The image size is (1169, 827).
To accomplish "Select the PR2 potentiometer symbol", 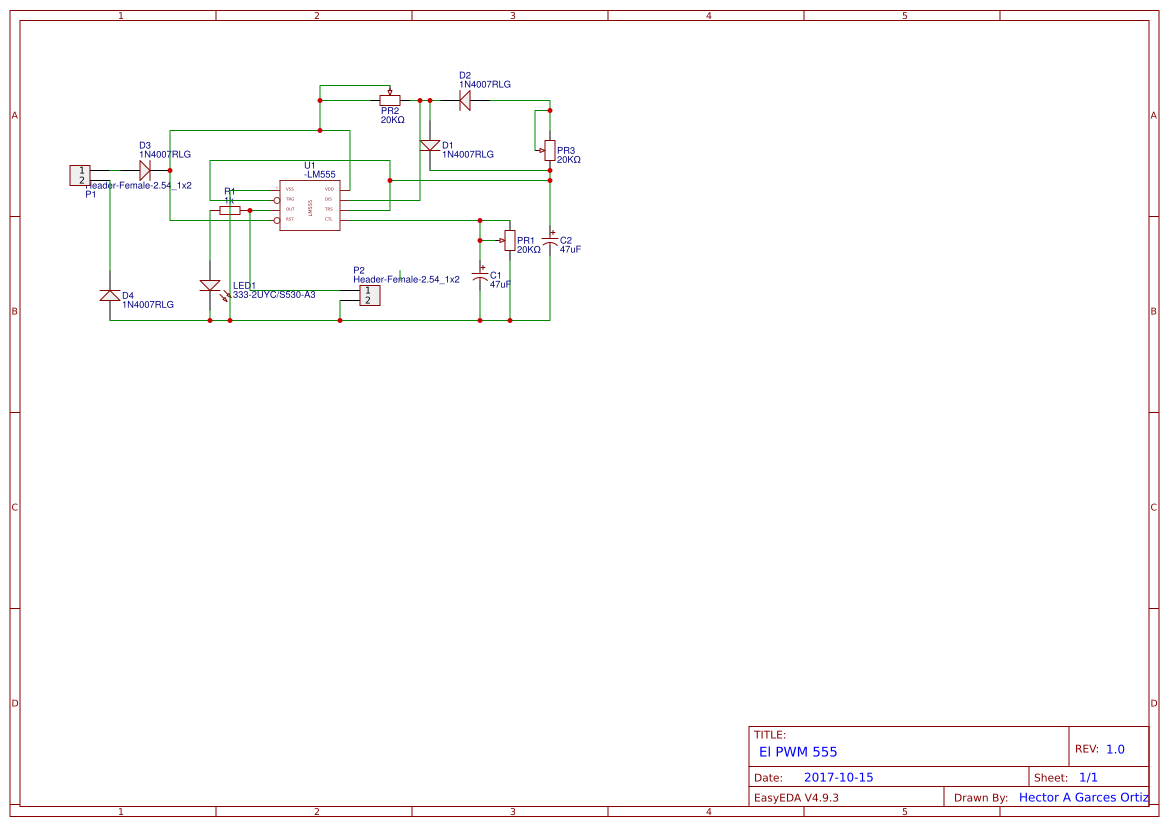I will click(x=390, y=100).
